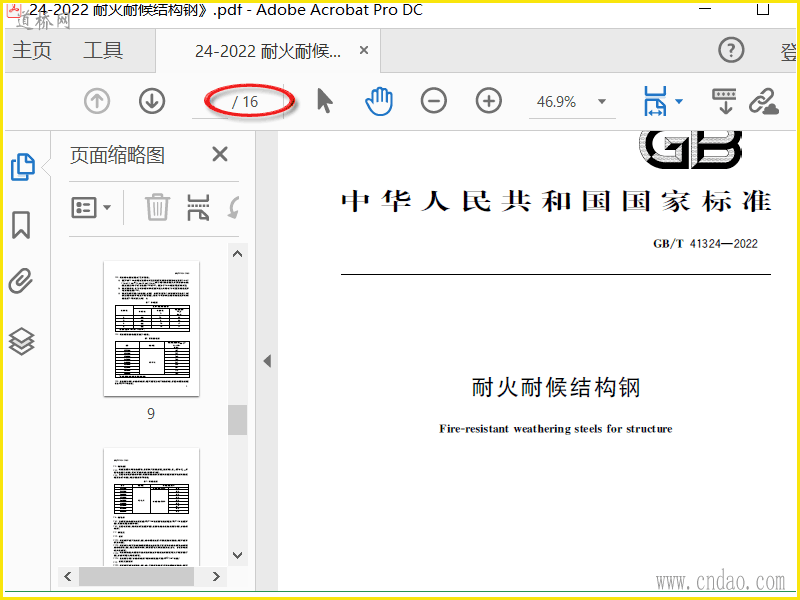Click the fit width page icon

(655, 101)
